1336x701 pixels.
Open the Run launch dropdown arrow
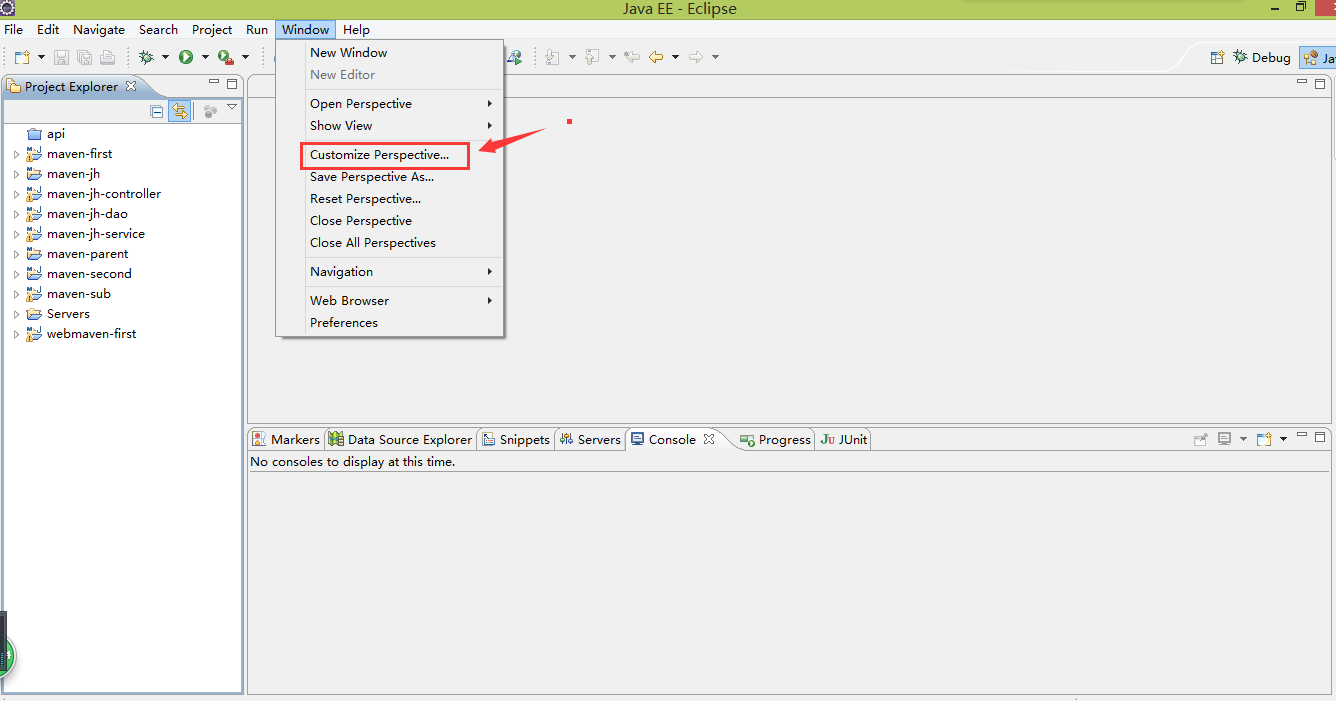pyautogui.click(x=205, y=57)
